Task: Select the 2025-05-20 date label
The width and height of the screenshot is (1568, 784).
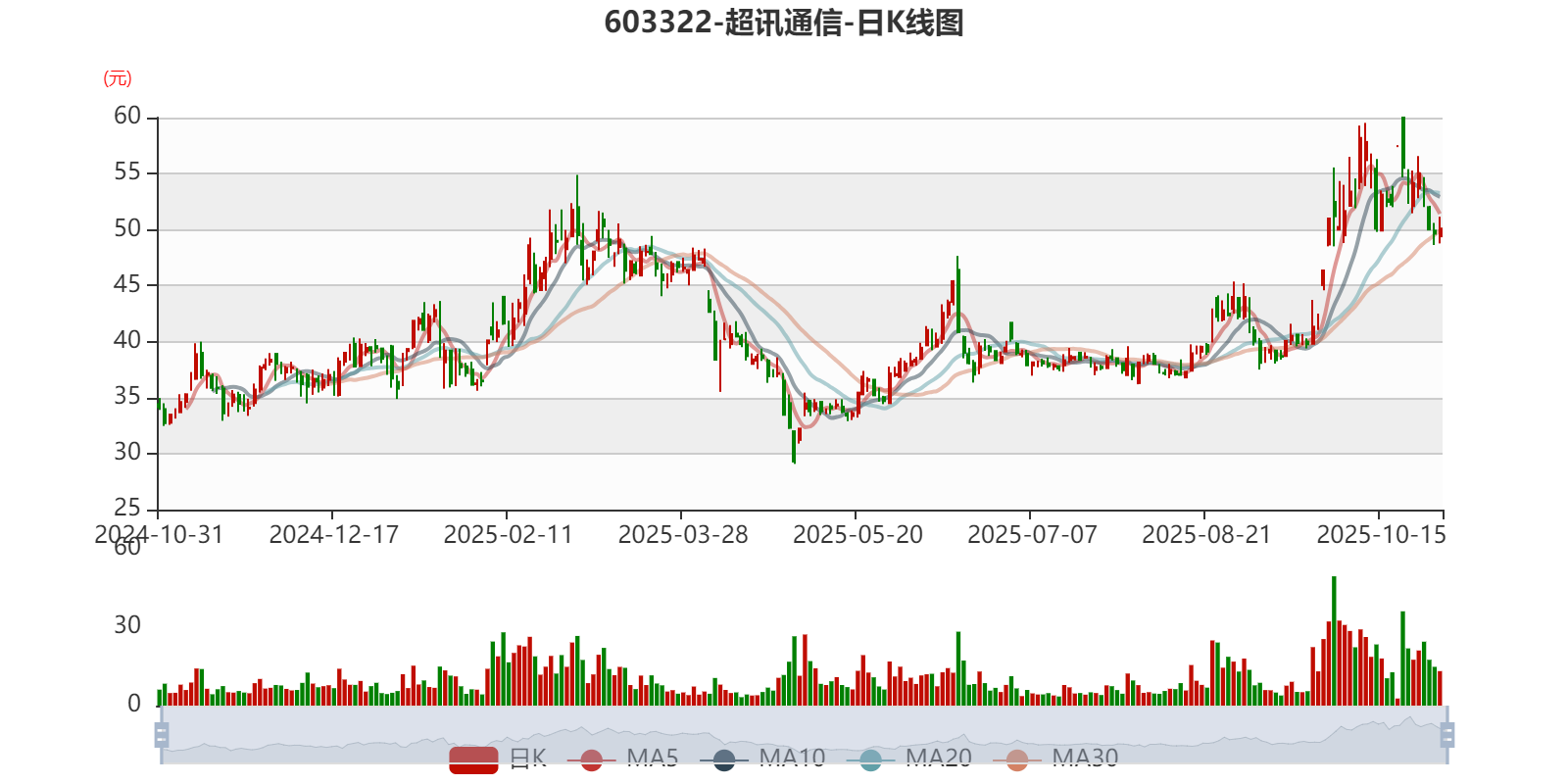Action: pyautogui.click(x=857, y=535)
